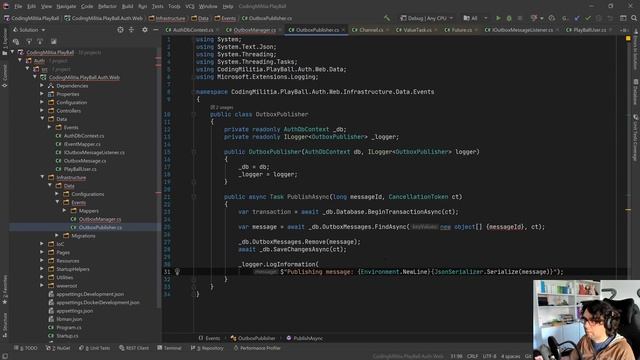Image resolution: width=640 pixels, height=360 pixels.
Task: Open the Build menu
Action: point(127,6)
